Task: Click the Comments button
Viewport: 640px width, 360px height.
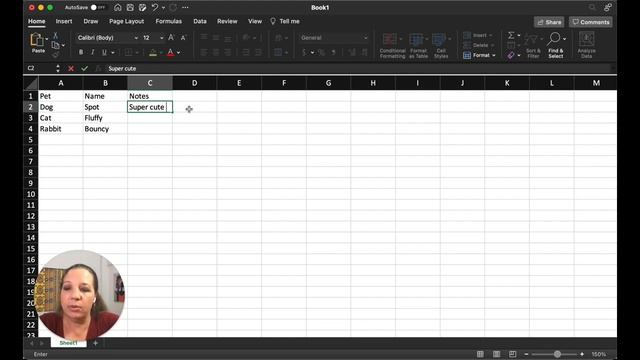Action: click(x=591, y=22)
